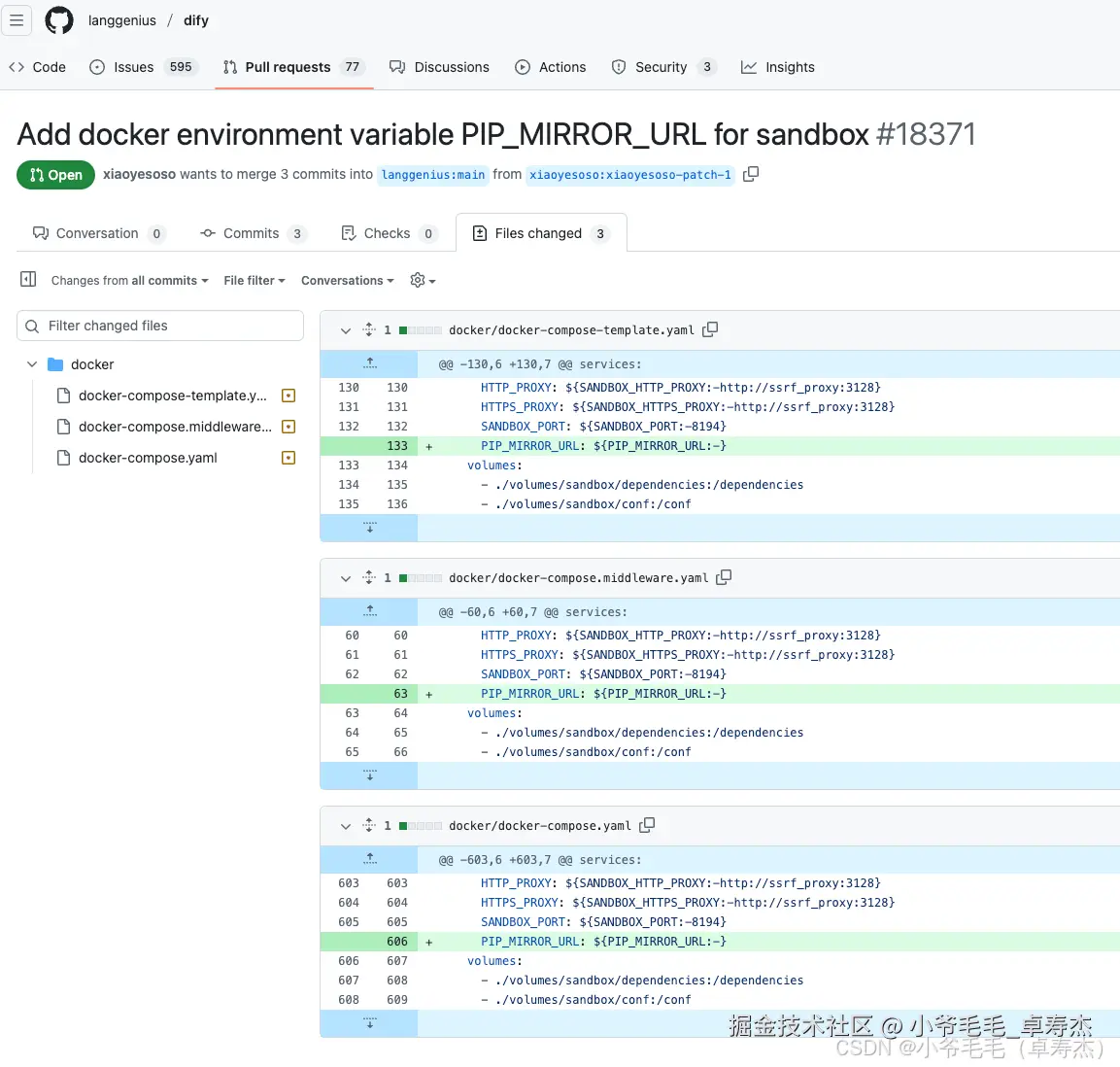Copy the head branch name icon
Image resolution: width=1120 pixels, height=1067 pixels.
click(751, 174)
